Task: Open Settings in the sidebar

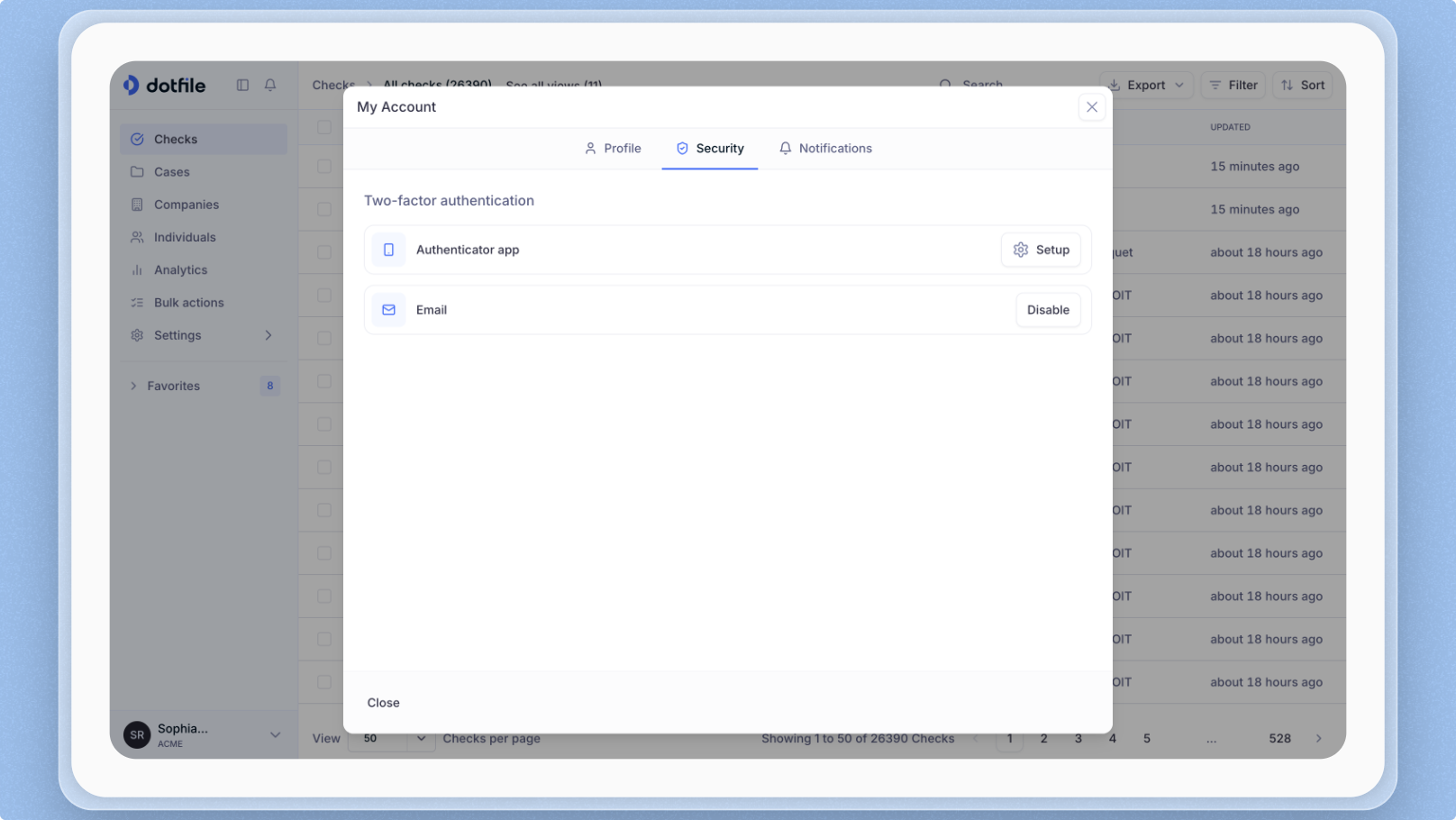Action: coord(204,335)
